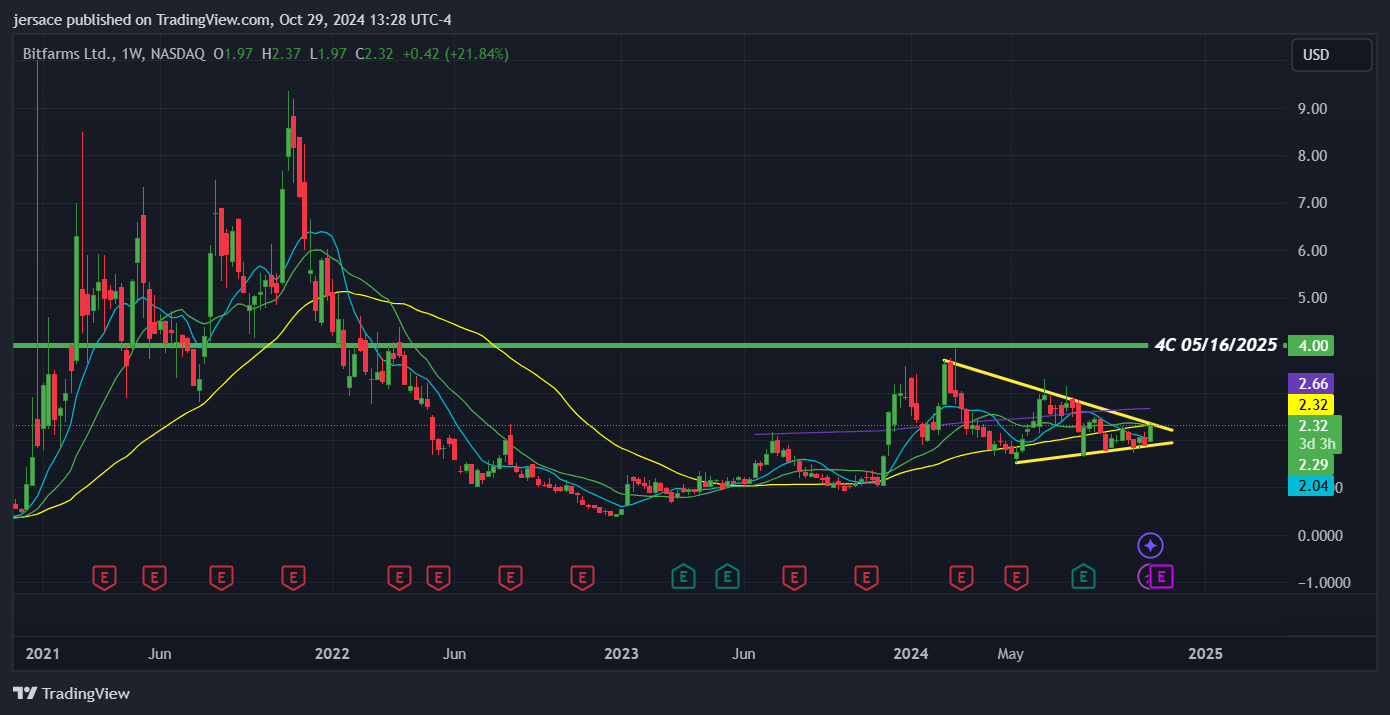Screen dimensions: 1390x715
Task: Click the TradingView logo at the bottom
Action: [71, 693]
